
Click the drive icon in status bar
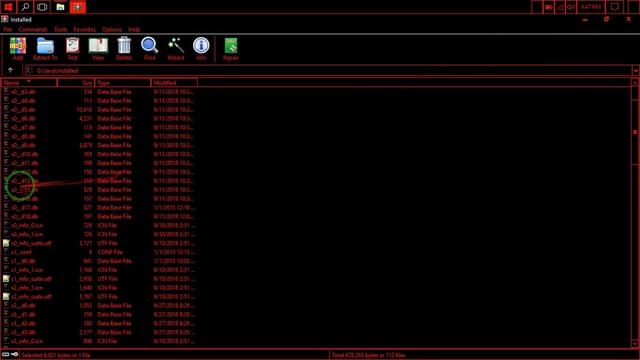[x=6, y=354]
